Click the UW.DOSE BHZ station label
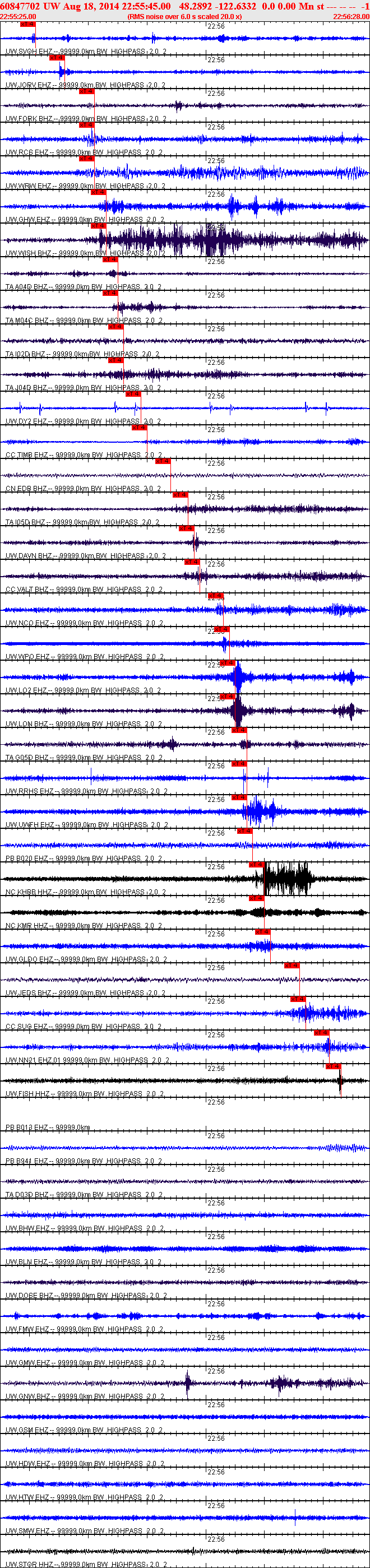 86,1295
